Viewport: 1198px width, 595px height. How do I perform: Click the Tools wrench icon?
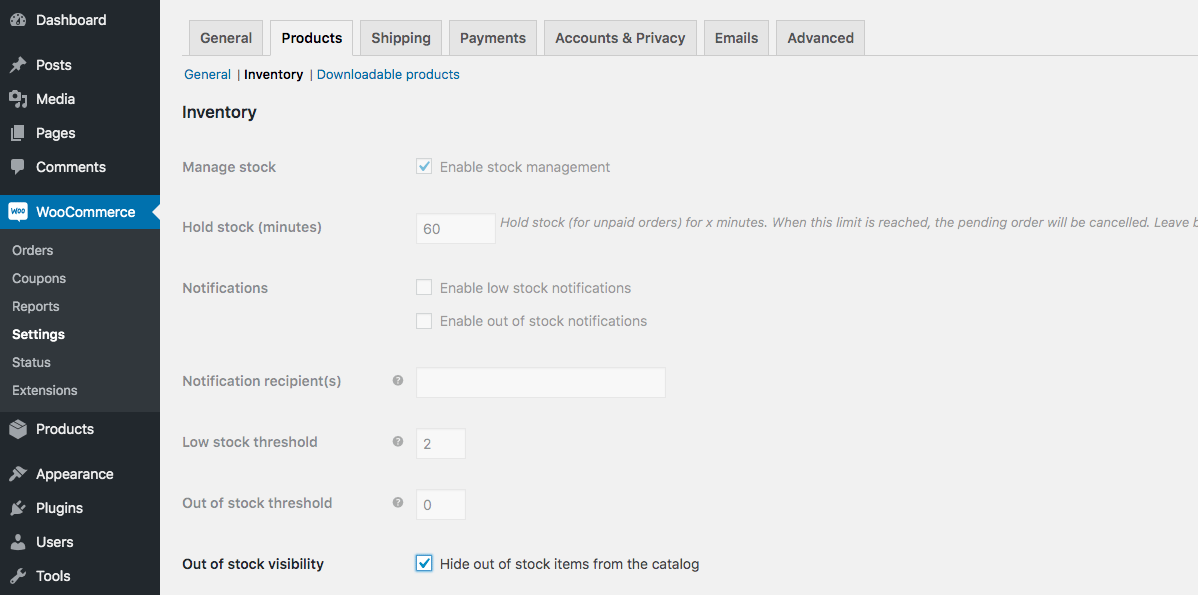[18, 576]
